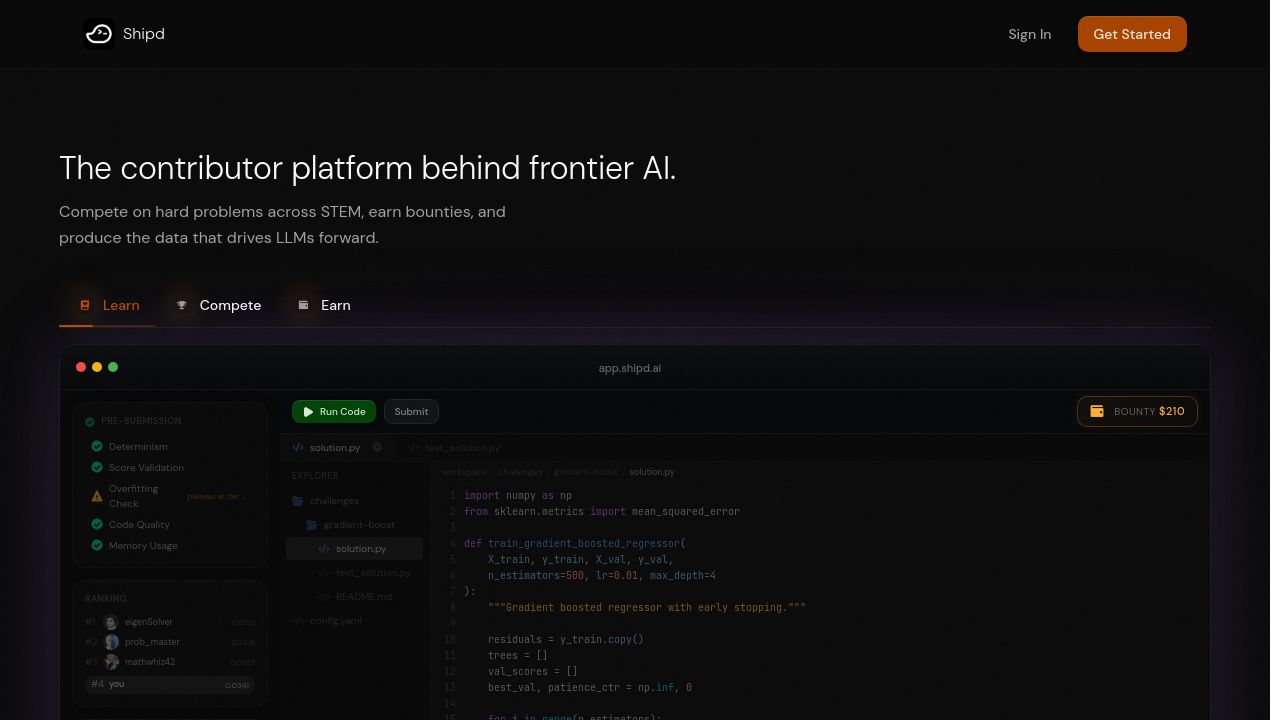This screenshot has height=720, width=1280.
Task: Expand the gradient-boost folder in explorer
Action: 350,525
